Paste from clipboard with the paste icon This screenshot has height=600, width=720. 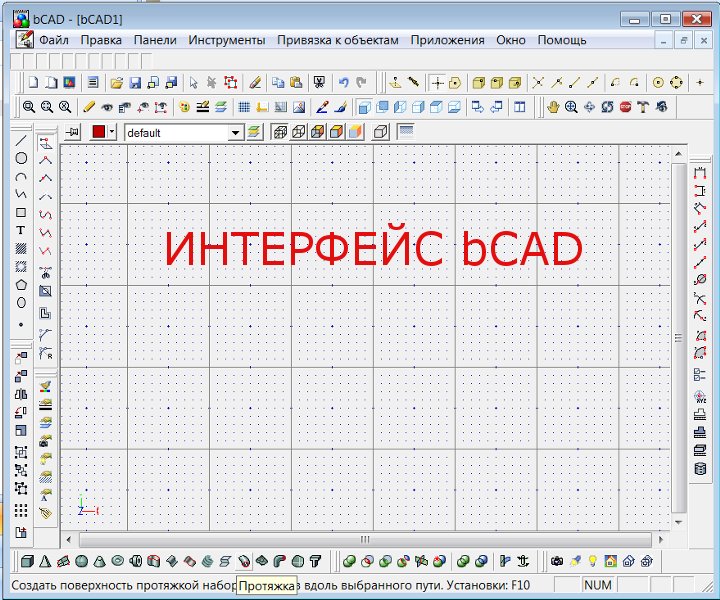[296, 83]
